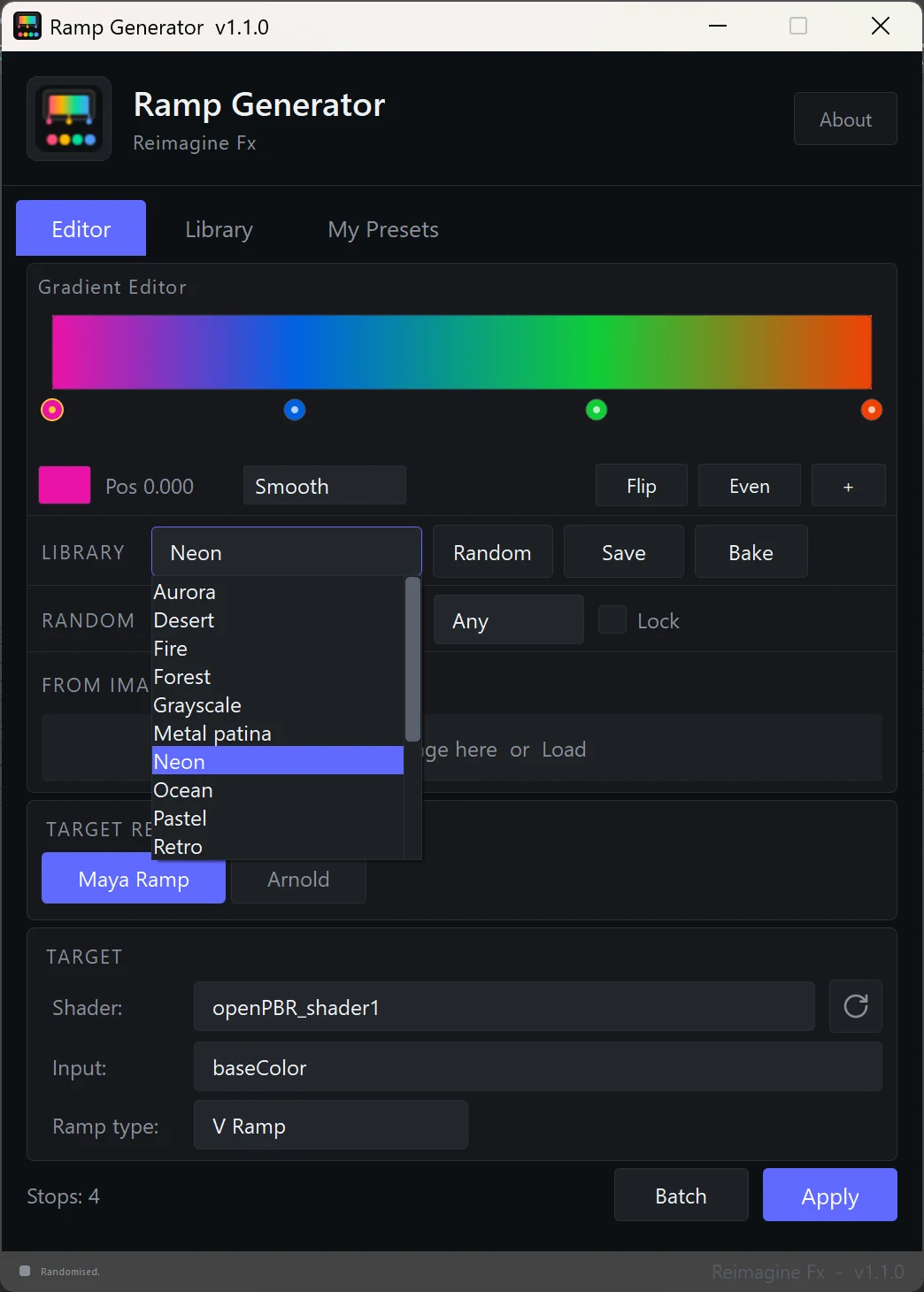Apply the ramp with Apply button

(x=830, y=1196)
